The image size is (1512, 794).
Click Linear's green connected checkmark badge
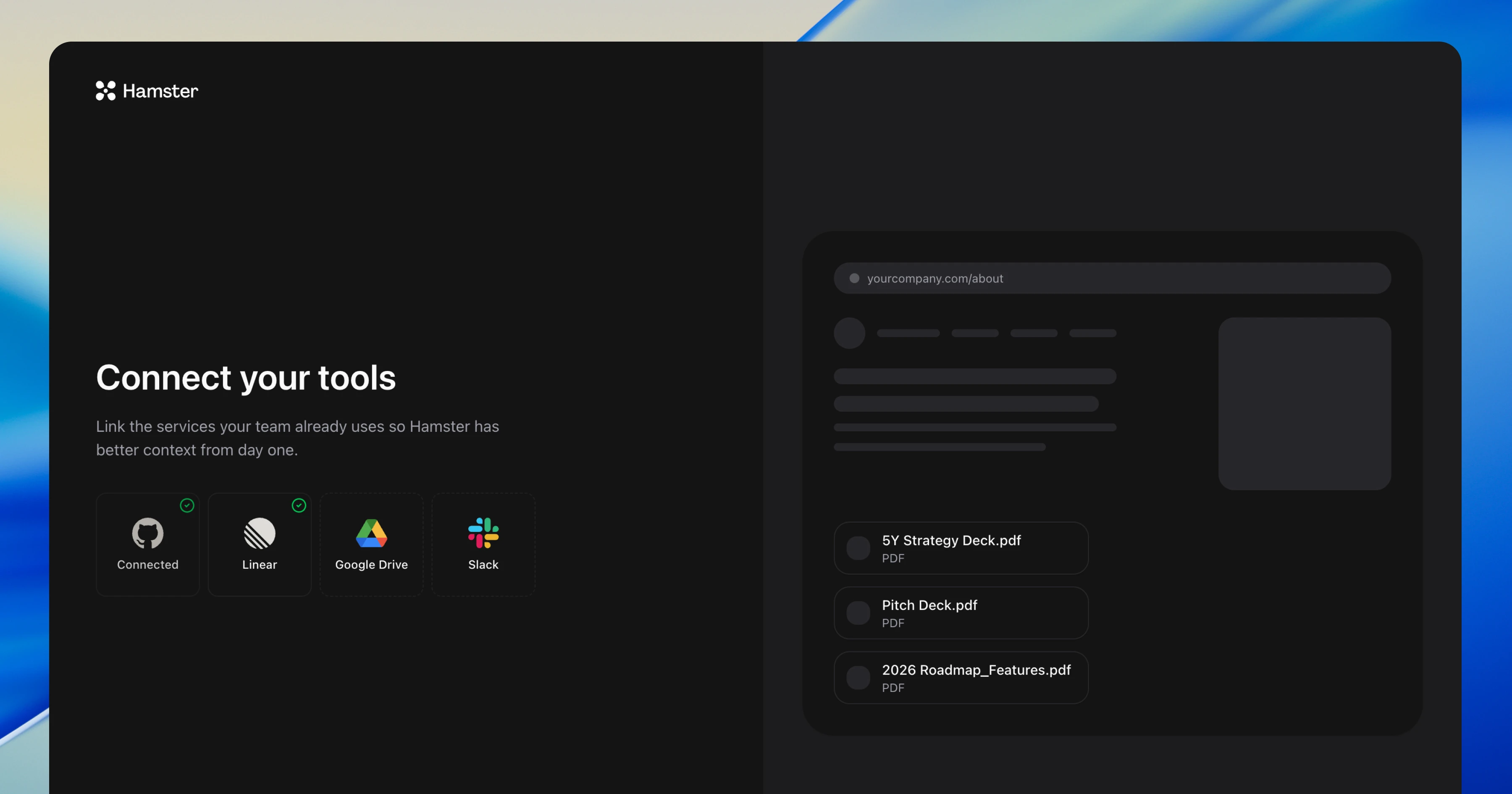click(x=299, y=506)
